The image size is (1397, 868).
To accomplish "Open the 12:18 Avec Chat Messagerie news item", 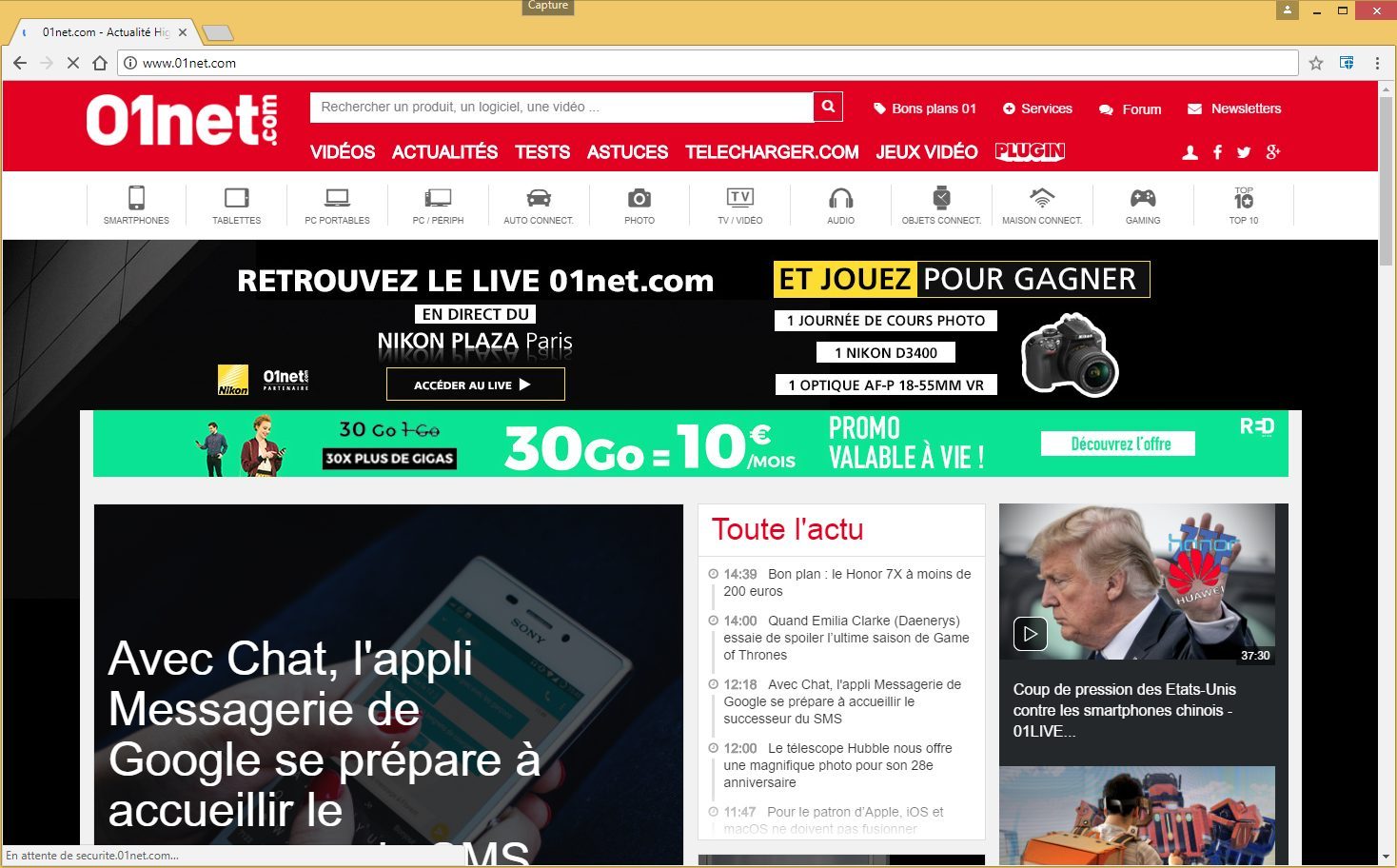I will 842,701.
